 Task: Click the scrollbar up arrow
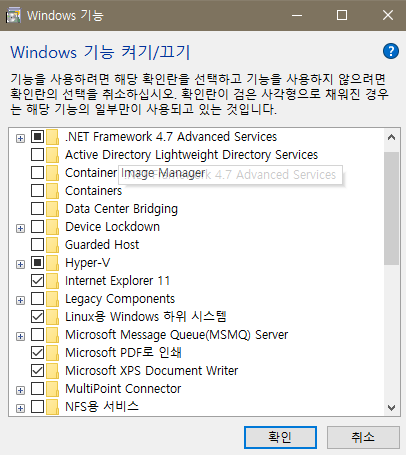point(391,137)
